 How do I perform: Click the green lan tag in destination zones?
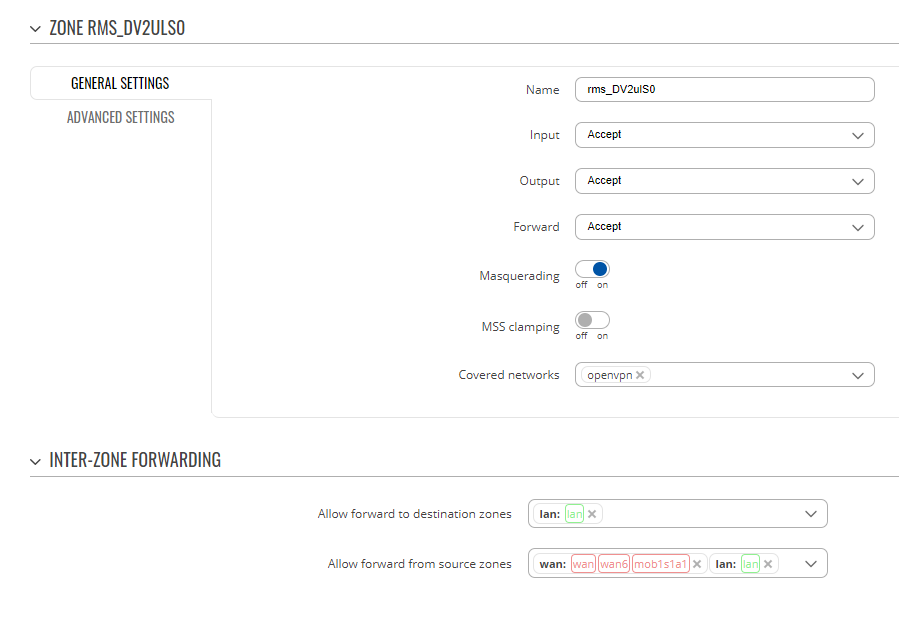pos(574,514)
